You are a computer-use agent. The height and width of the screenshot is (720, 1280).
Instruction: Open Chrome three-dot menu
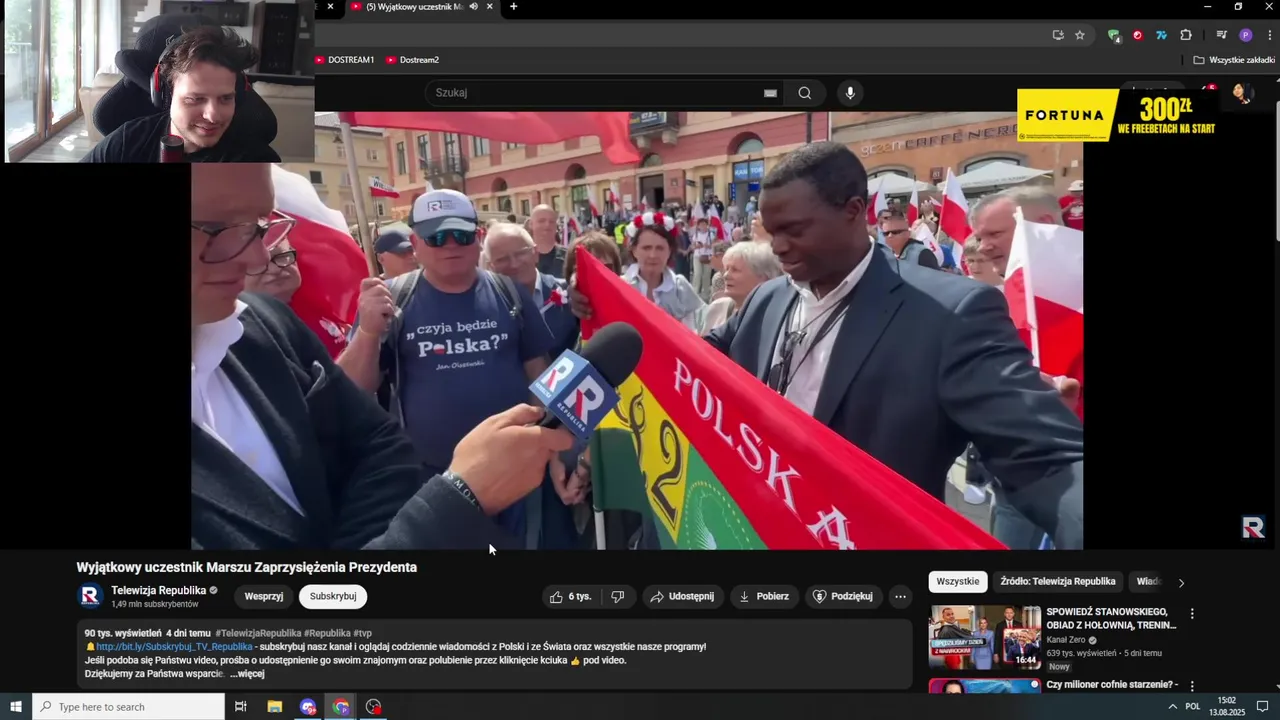pos(1270,35)
